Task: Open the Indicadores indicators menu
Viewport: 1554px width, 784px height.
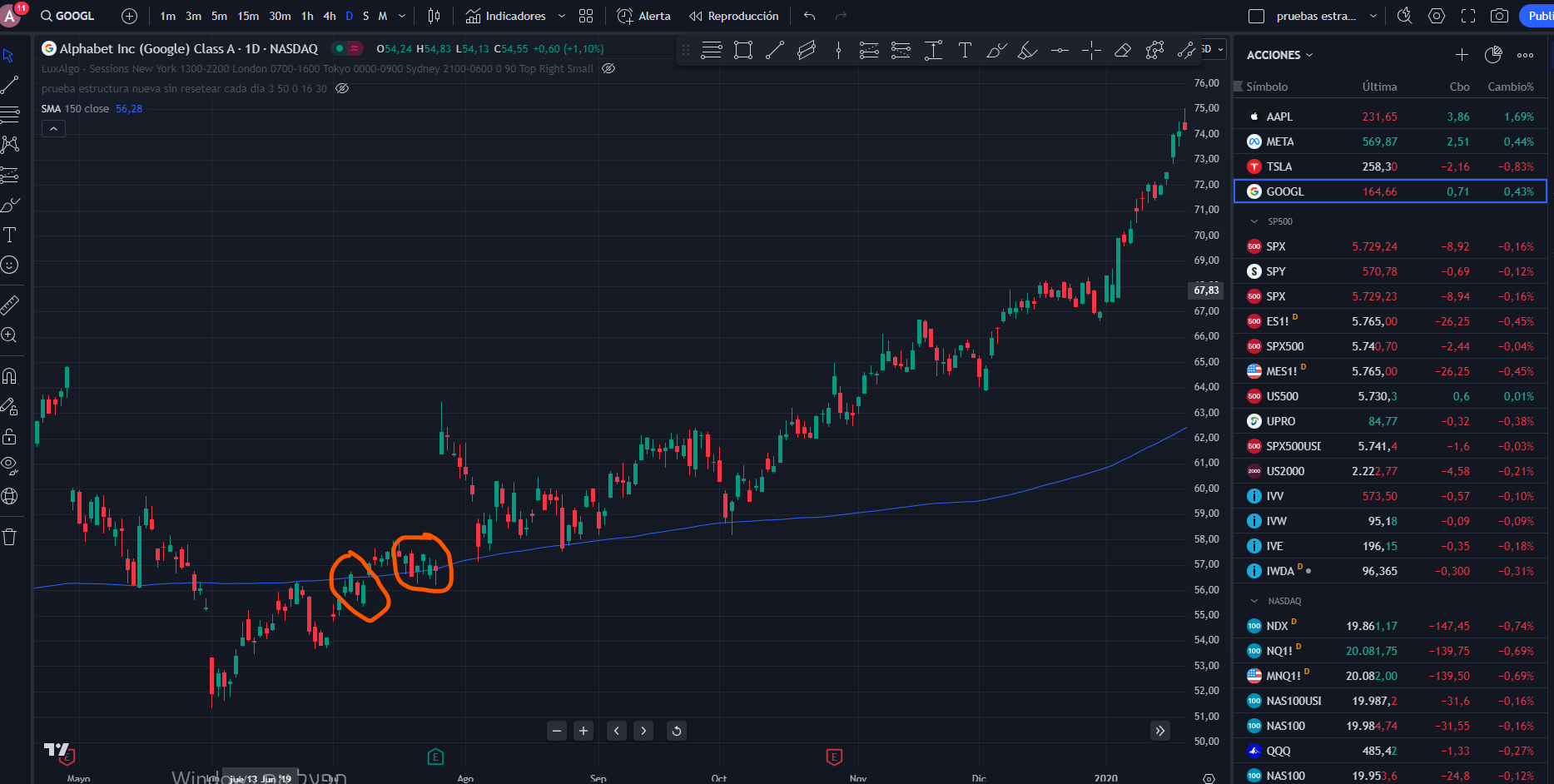Action: coord(505,16)
